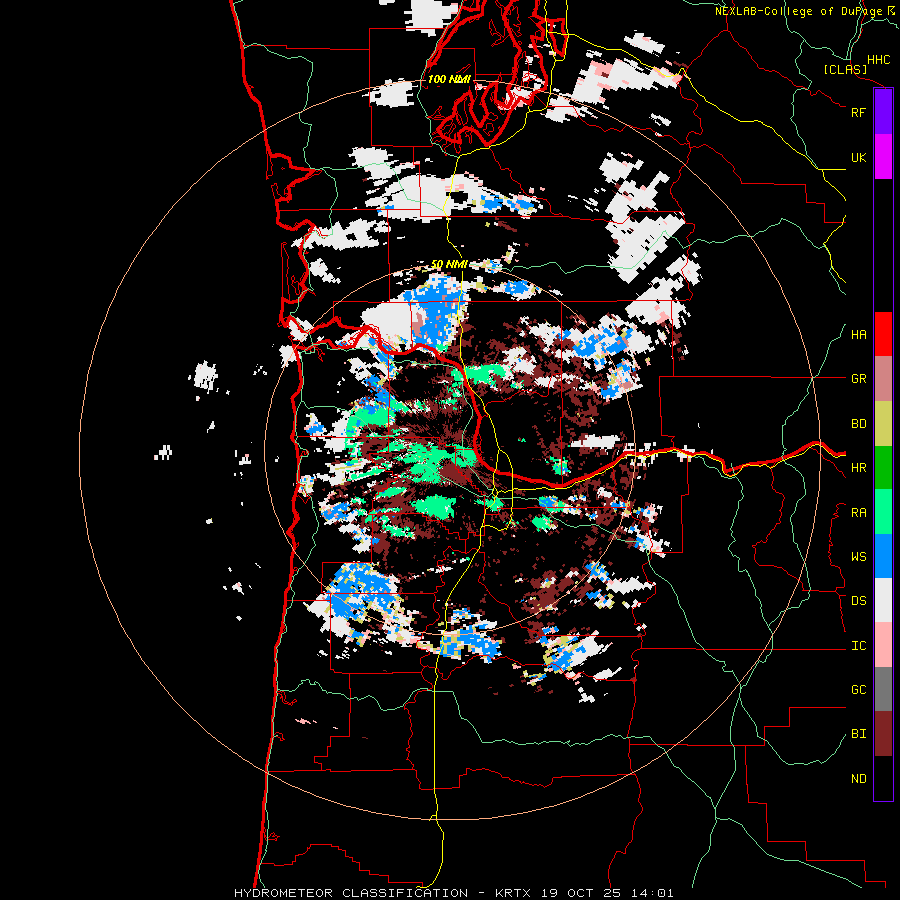Click the KRTX radar site identifier
Viewport: 900px width, 900px height.
[x=515, y=893]
